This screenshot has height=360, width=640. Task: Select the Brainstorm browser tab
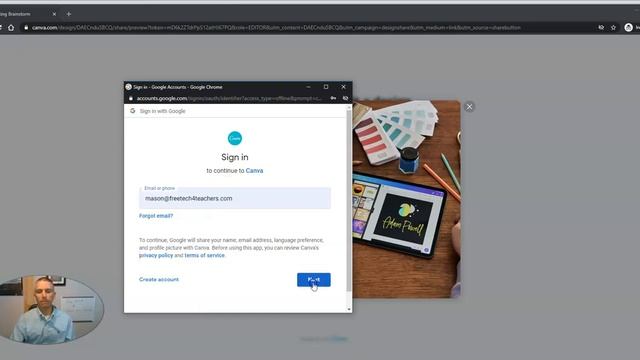[24, 14]
